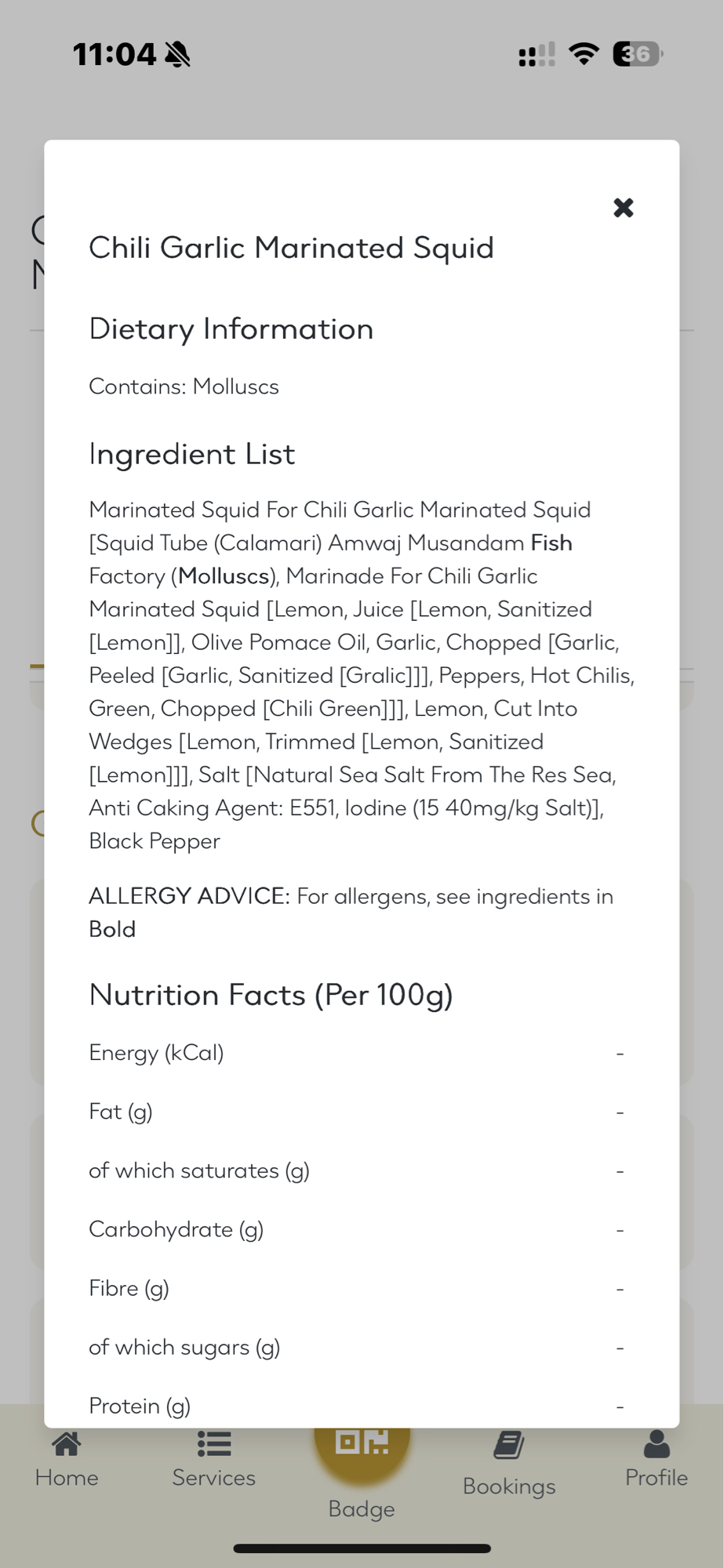Go to the Profile person icon
The image size is (724, 1568).
[x=657, y=1445]
